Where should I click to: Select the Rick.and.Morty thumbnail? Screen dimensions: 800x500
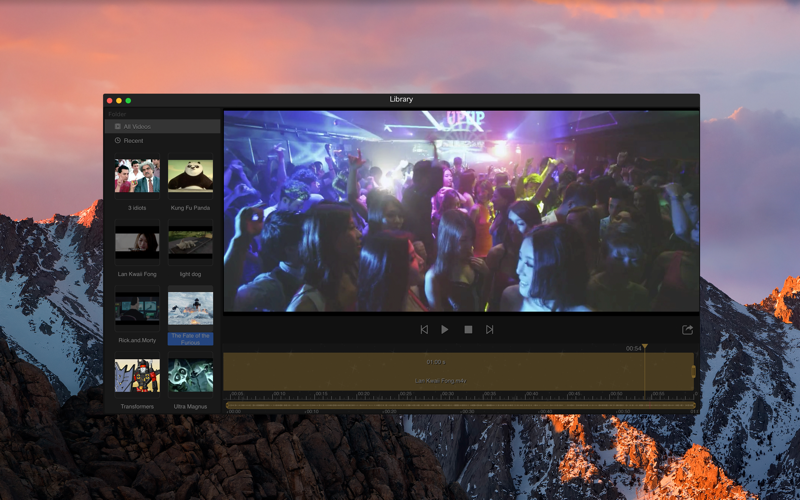[137, 308]
